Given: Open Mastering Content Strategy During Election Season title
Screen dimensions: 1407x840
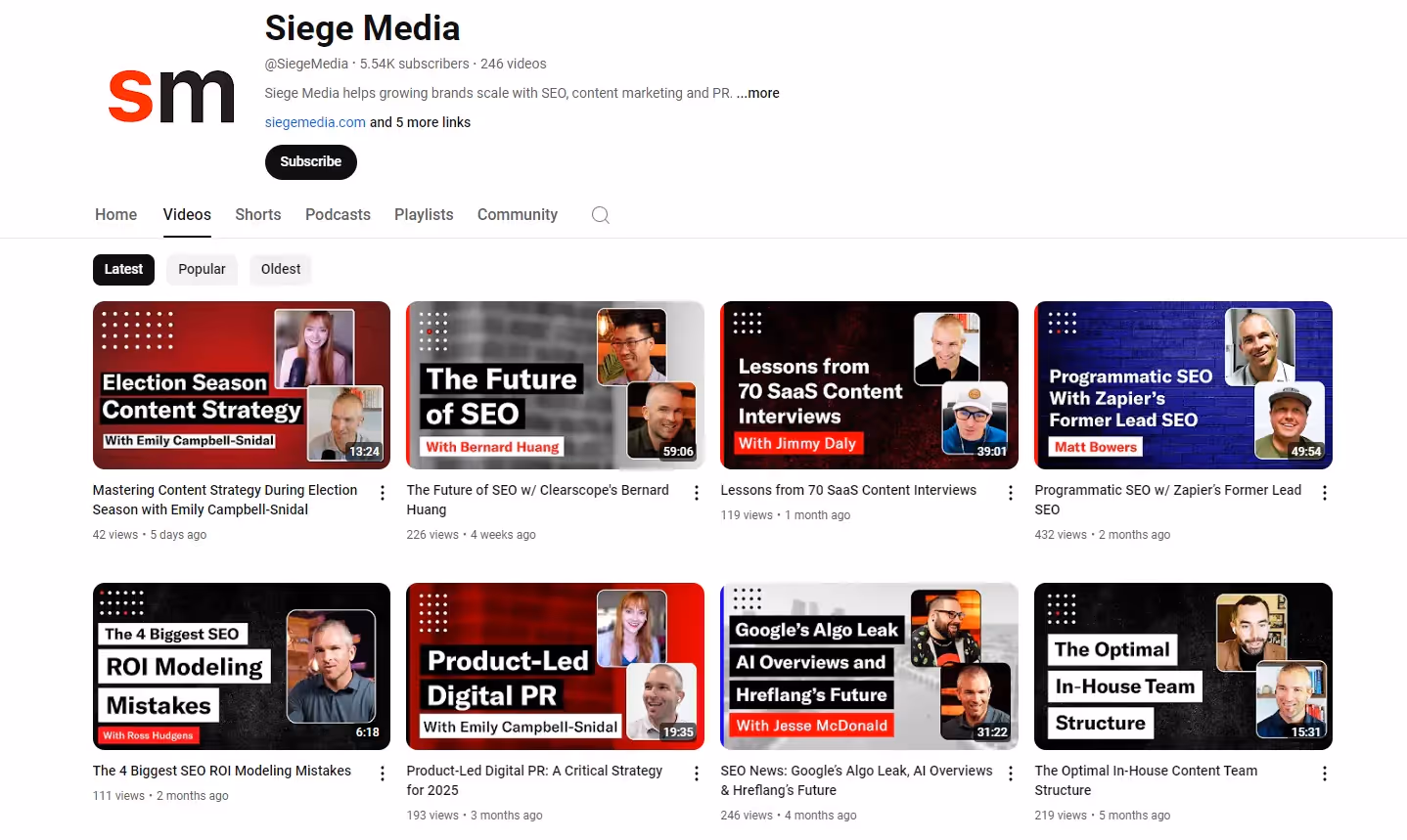Looking at the screenshot, I should click(225, 500).
